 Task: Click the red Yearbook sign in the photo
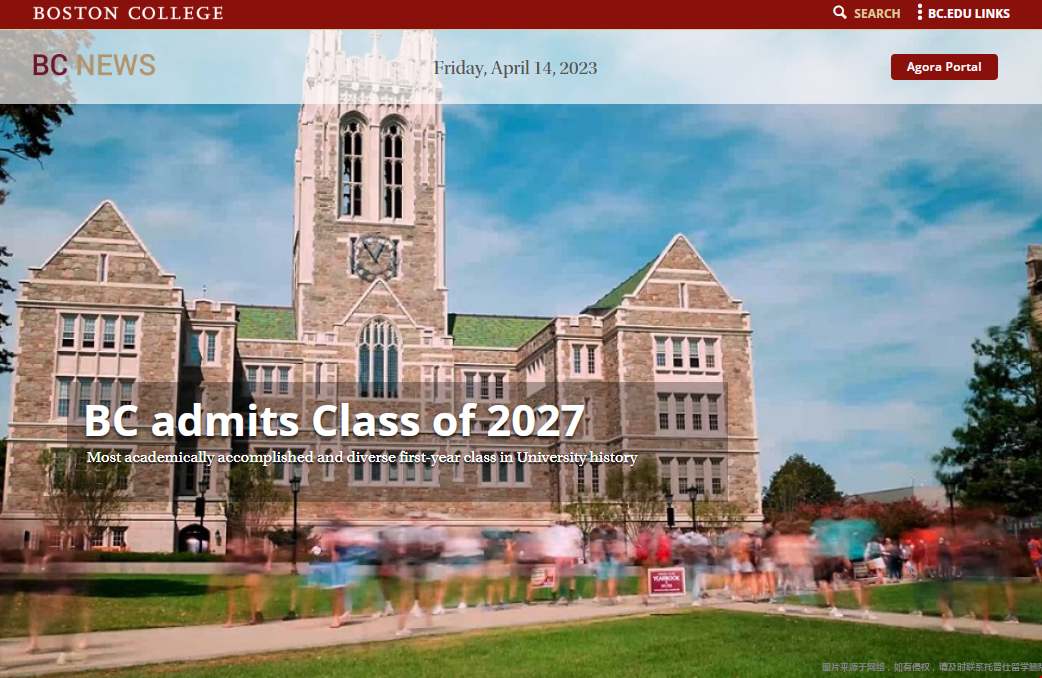click(x=666, y=581)
